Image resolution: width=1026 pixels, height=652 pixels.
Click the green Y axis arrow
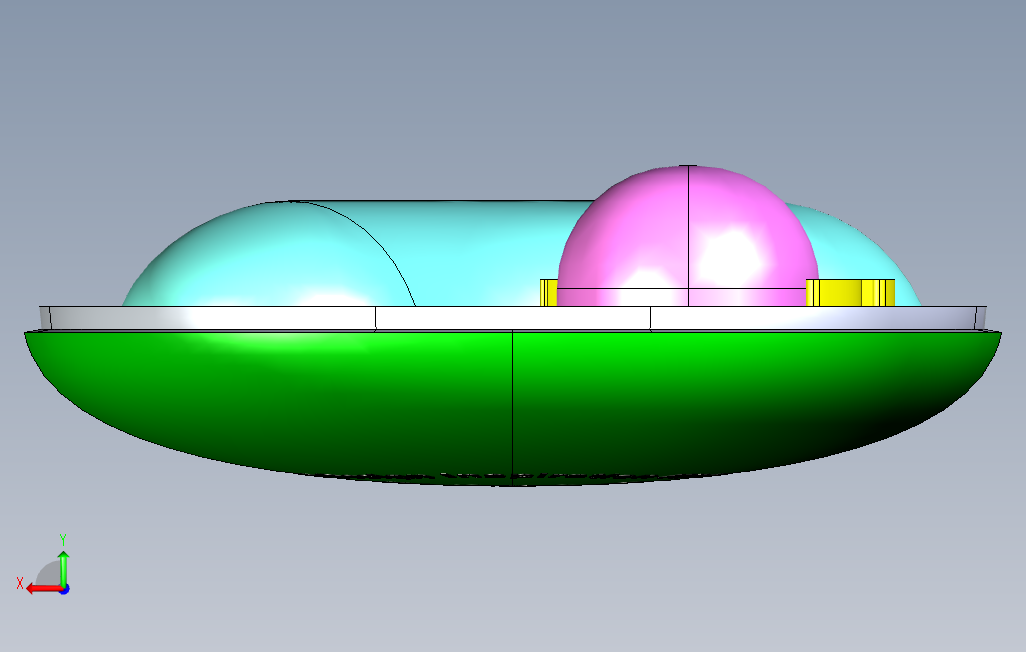click(63, 568)
